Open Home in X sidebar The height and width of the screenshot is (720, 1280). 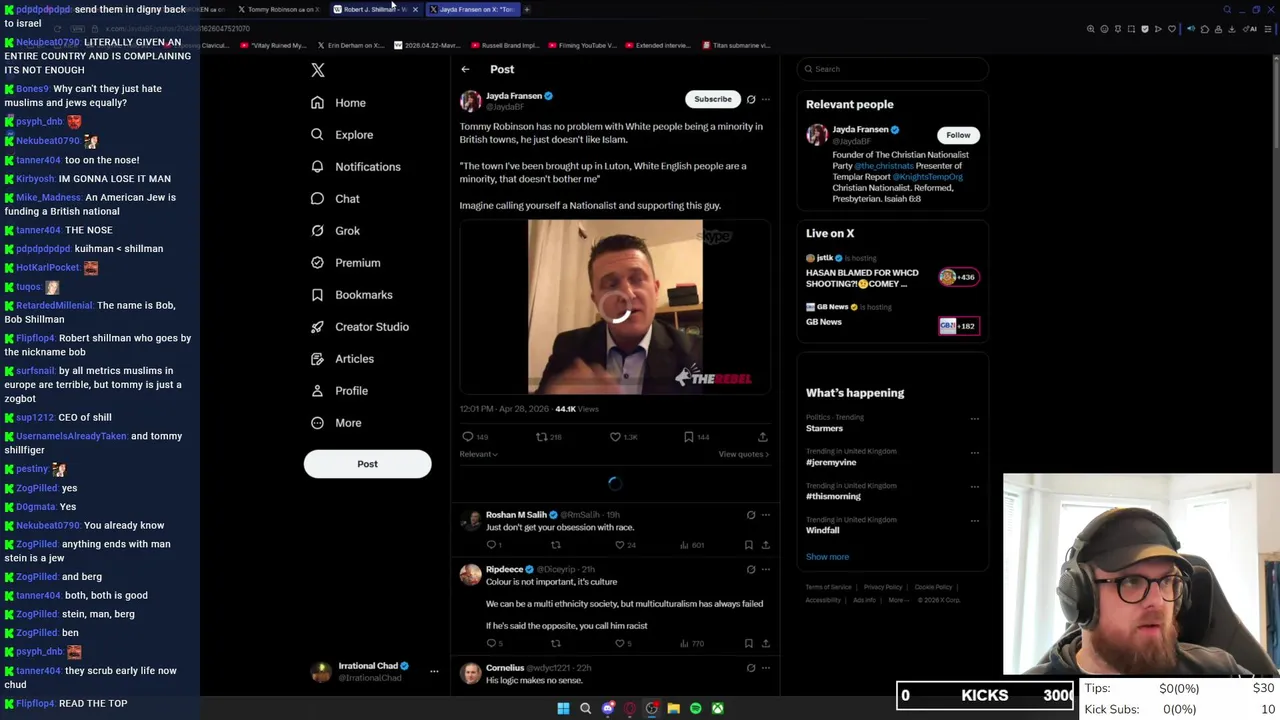pyautogui.click(x=338, y=103)
